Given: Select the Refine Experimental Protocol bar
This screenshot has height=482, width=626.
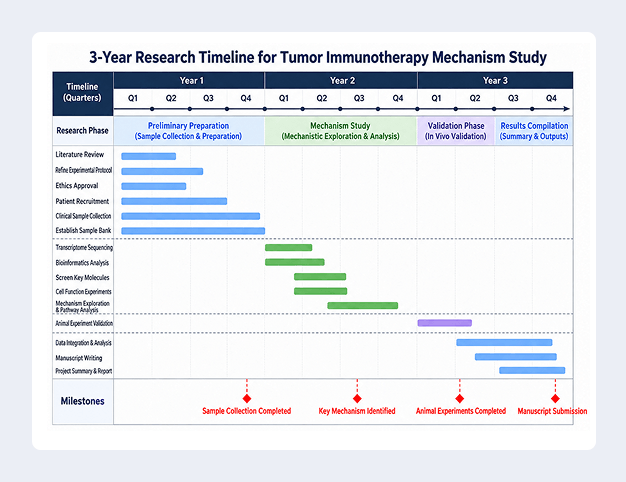Looking at the screenshot, I should [162, 171].
